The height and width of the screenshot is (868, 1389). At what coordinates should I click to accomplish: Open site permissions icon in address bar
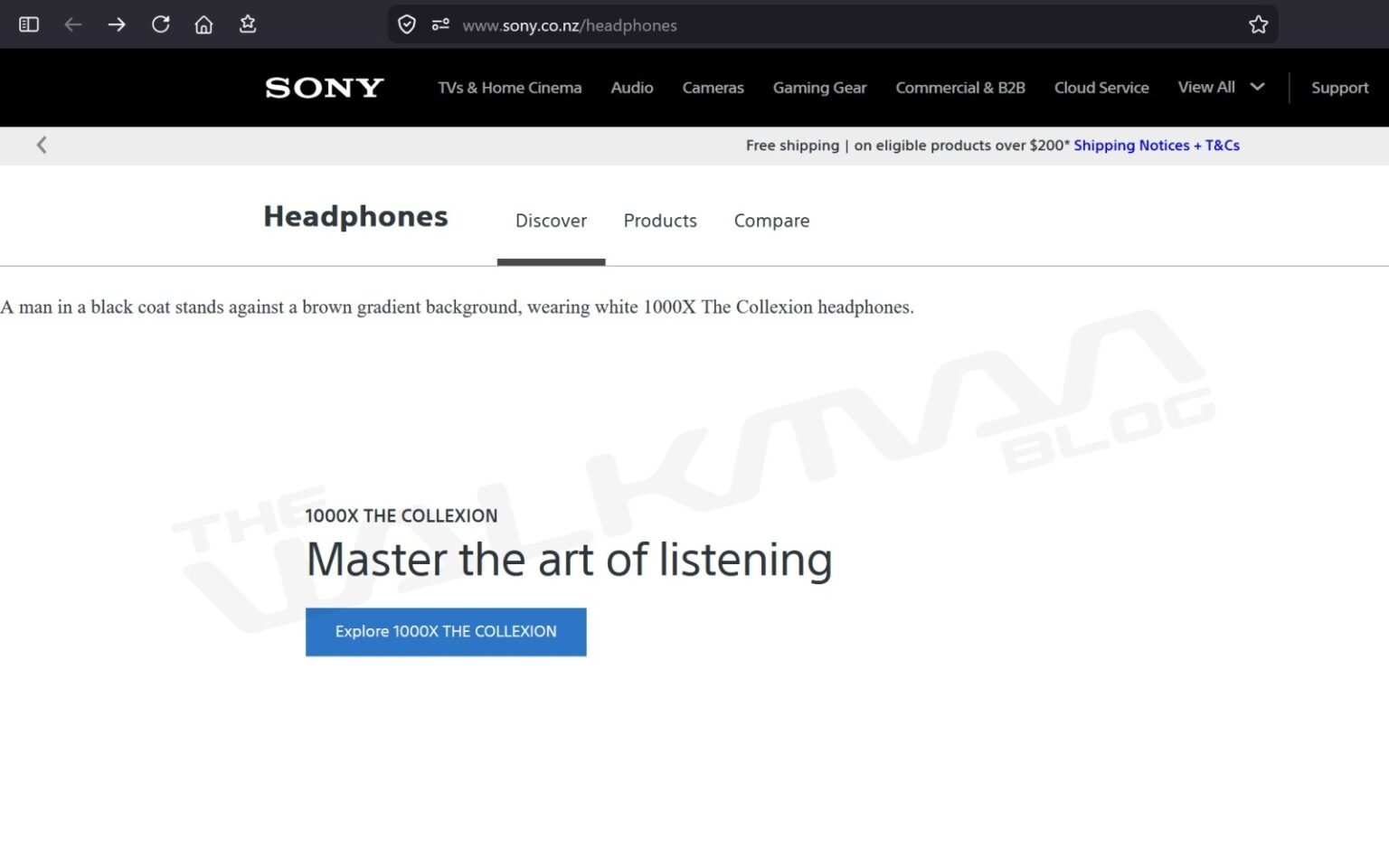point(440,24)
